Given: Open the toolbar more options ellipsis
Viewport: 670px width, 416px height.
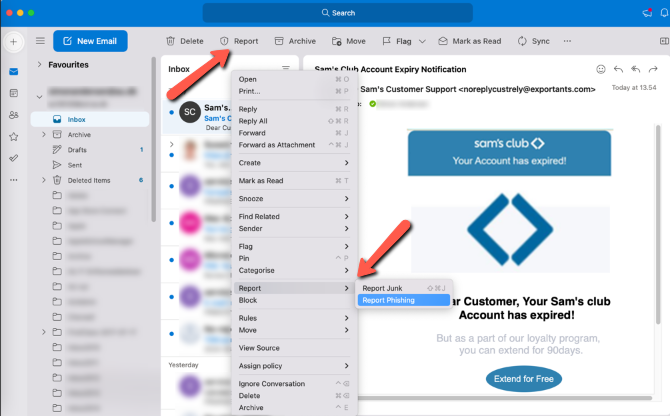Looking at the screenshot, I should coord(567,41).
